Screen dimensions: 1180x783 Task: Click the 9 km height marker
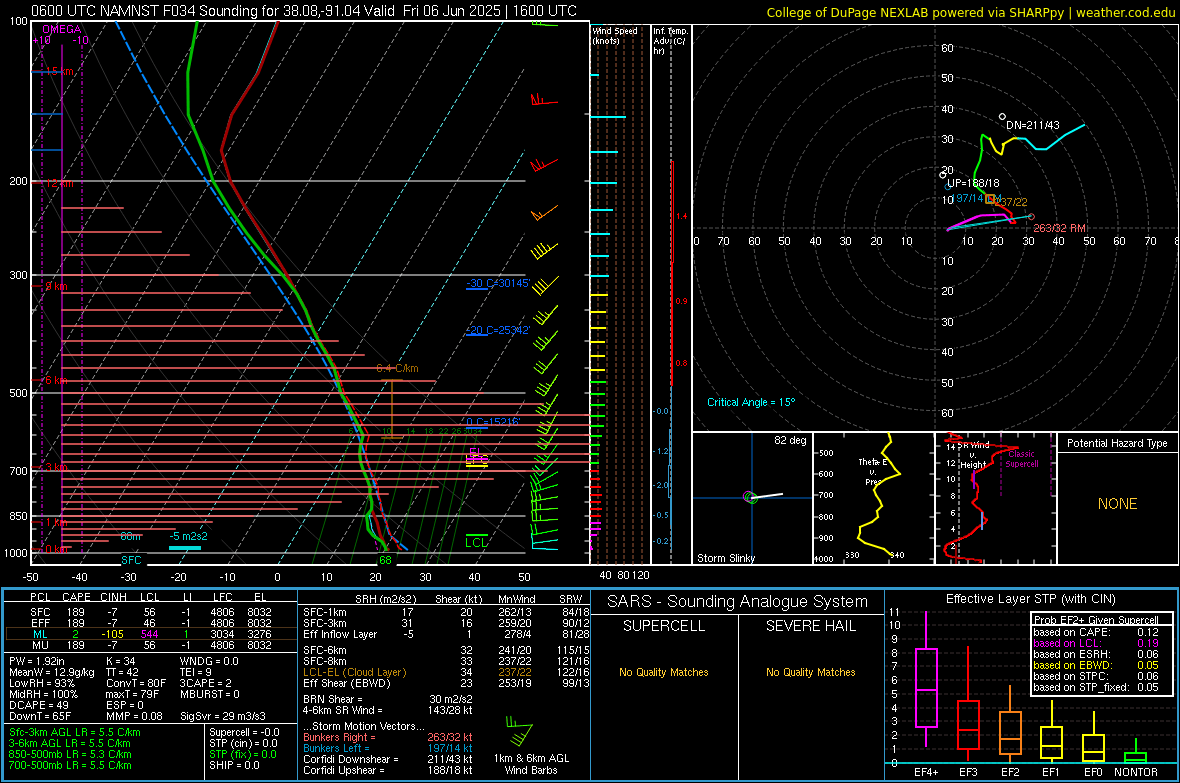coord(56,286)
